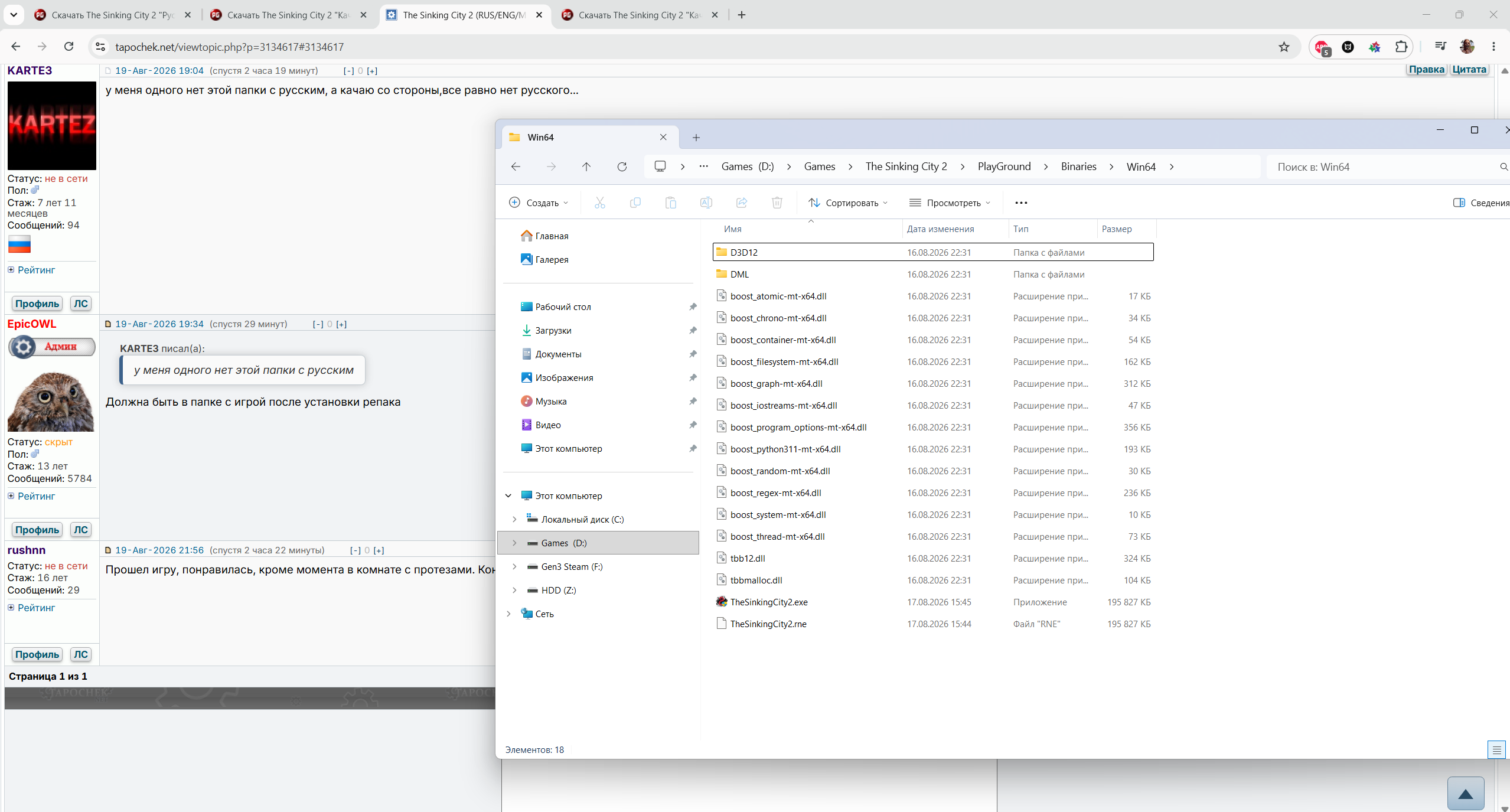This screenshot has height=812, width=1510.
Task: Click the Delete trash icon in Explorer
Action: (x=777, y=203)
